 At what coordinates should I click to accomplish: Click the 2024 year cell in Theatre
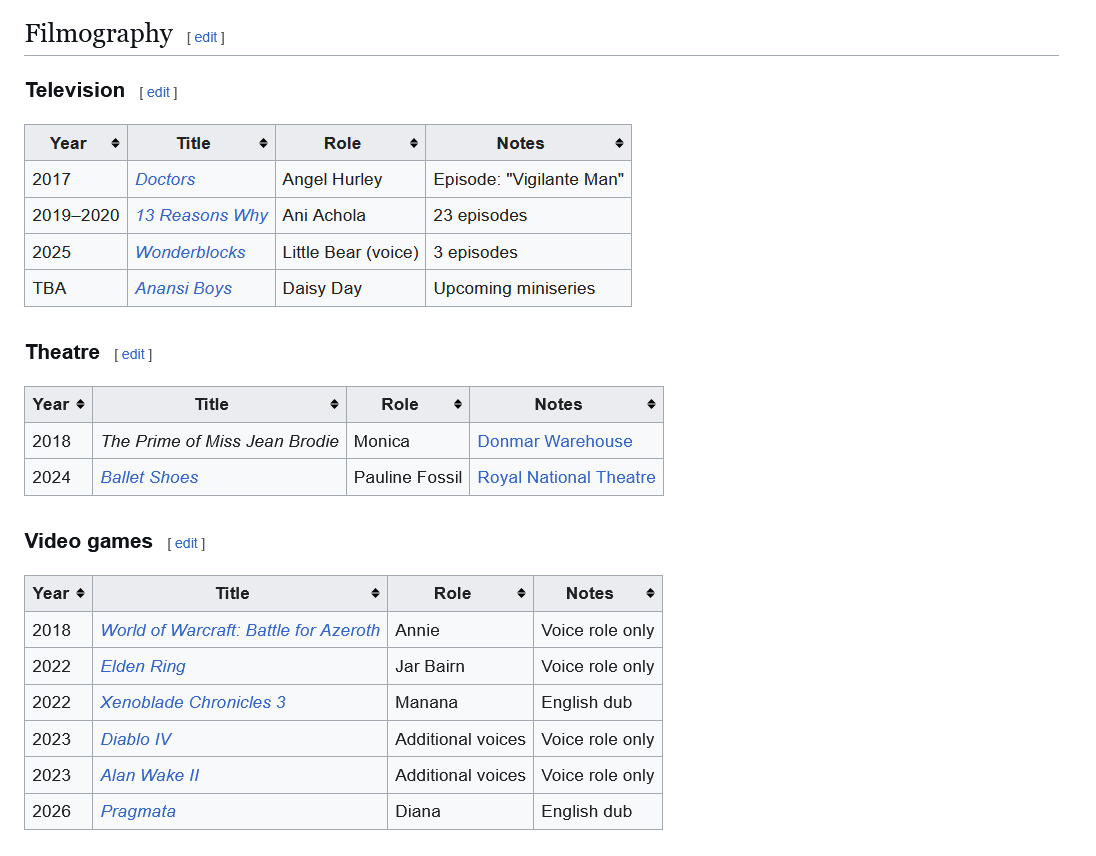59,477
